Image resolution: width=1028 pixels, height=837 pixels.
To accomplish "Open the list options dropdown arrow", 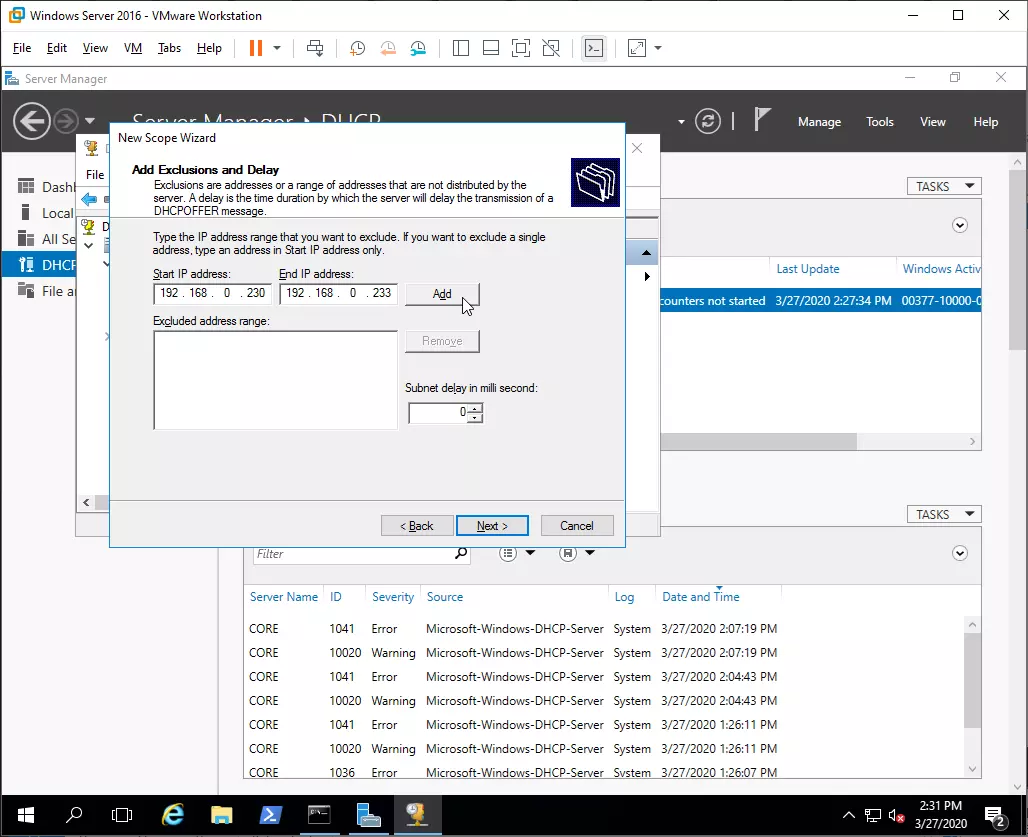I will pos(530,553).
